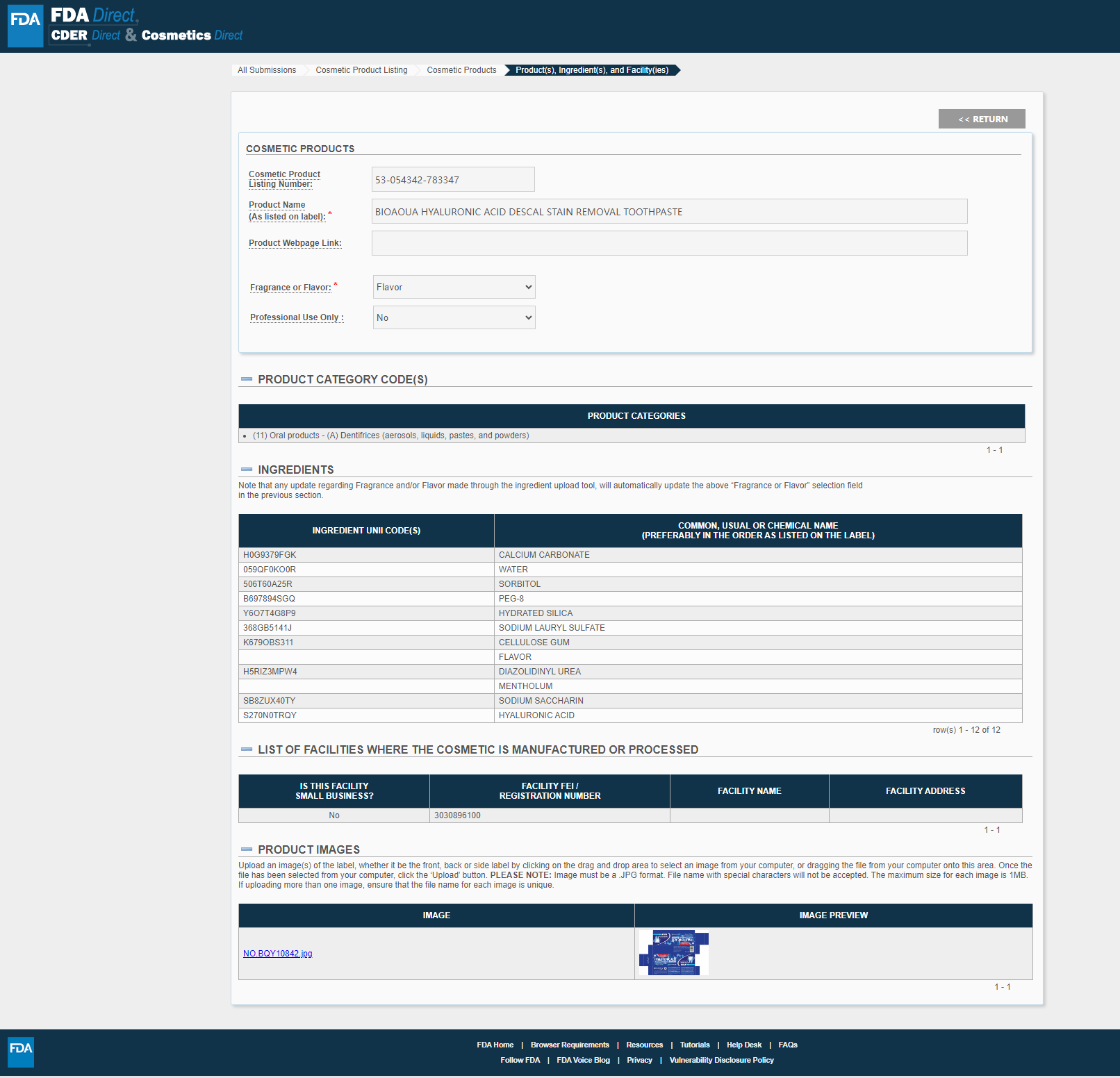Viewport: 1120px width, 1078px height.
Task: Collapse the Product Images section
Action: [247, 849]
